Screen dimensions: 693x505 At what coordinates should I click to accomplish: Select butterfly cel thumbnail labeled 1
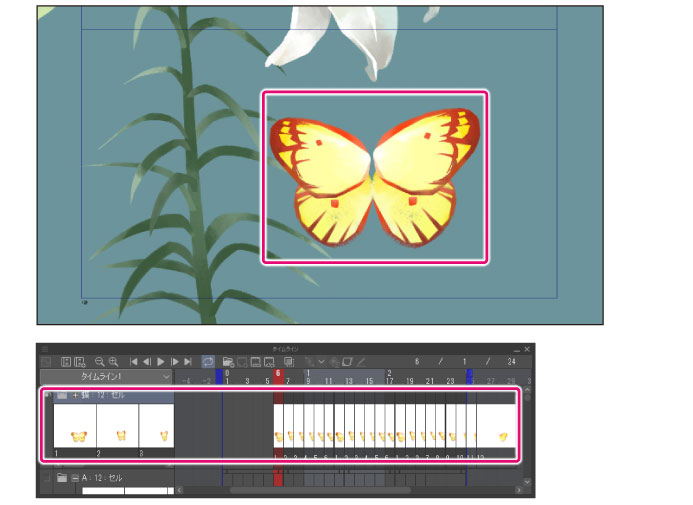tap(75, 426)
